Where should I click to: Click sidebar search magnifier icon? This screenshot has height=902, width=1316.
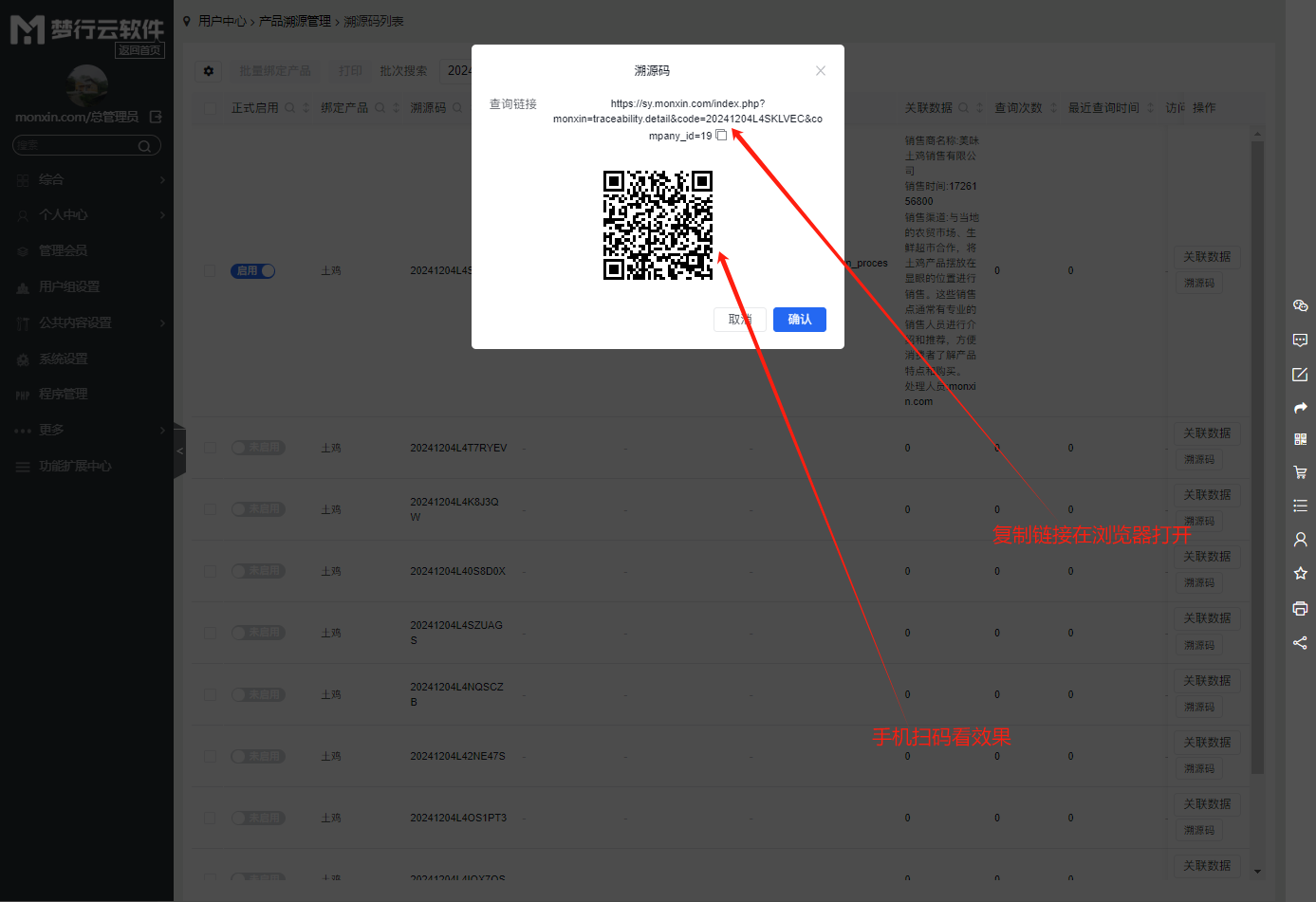144,146
